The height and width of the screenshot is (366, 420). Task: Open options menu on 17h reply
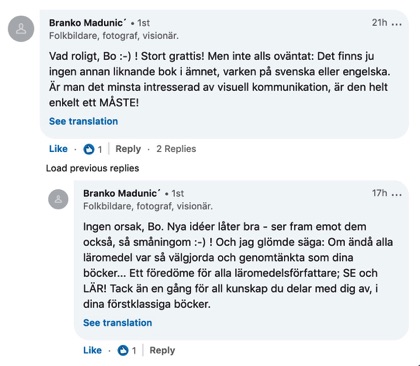tap(396, 195)
